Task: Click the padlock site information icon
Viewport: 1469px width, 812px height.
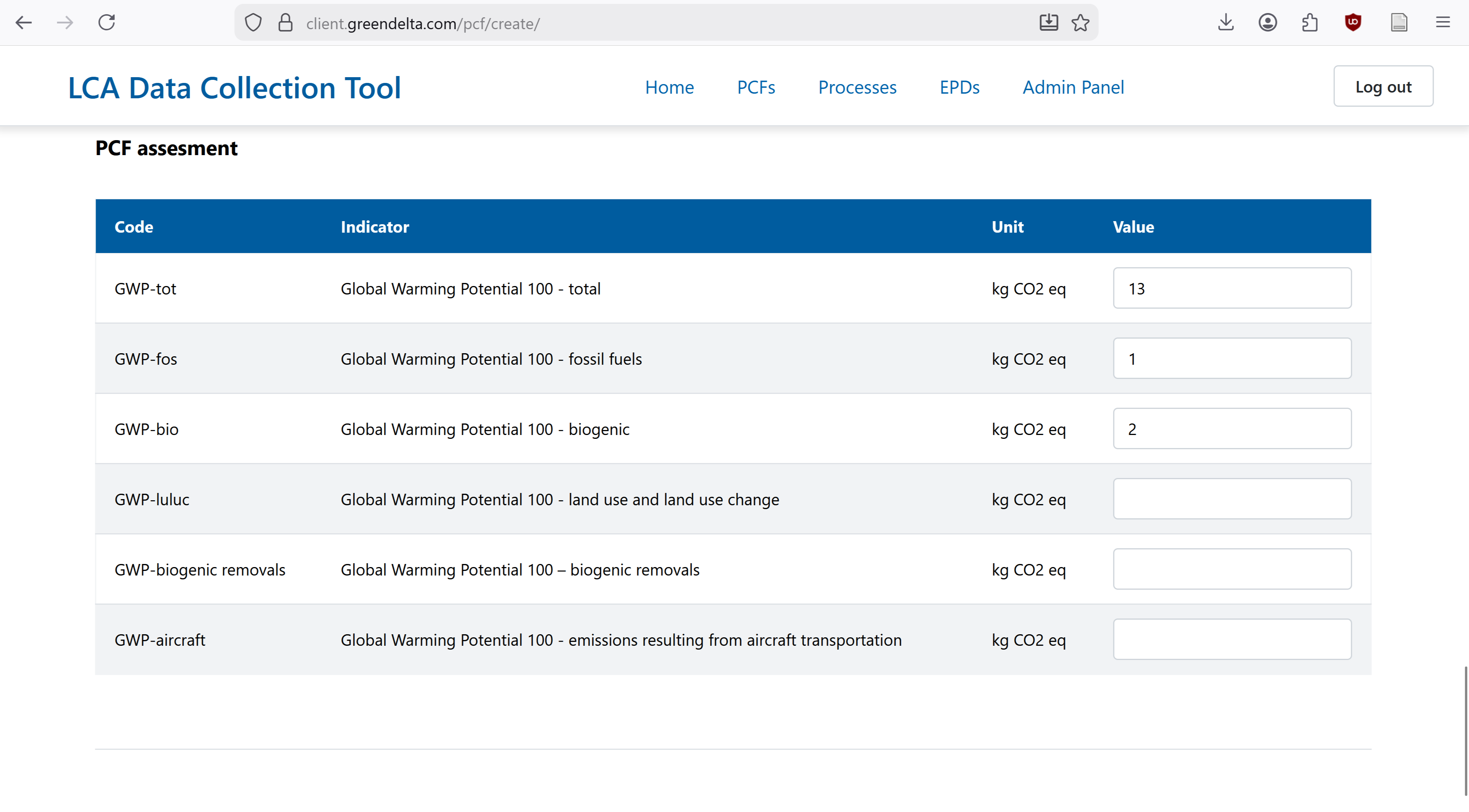Action: click(285, 23)
